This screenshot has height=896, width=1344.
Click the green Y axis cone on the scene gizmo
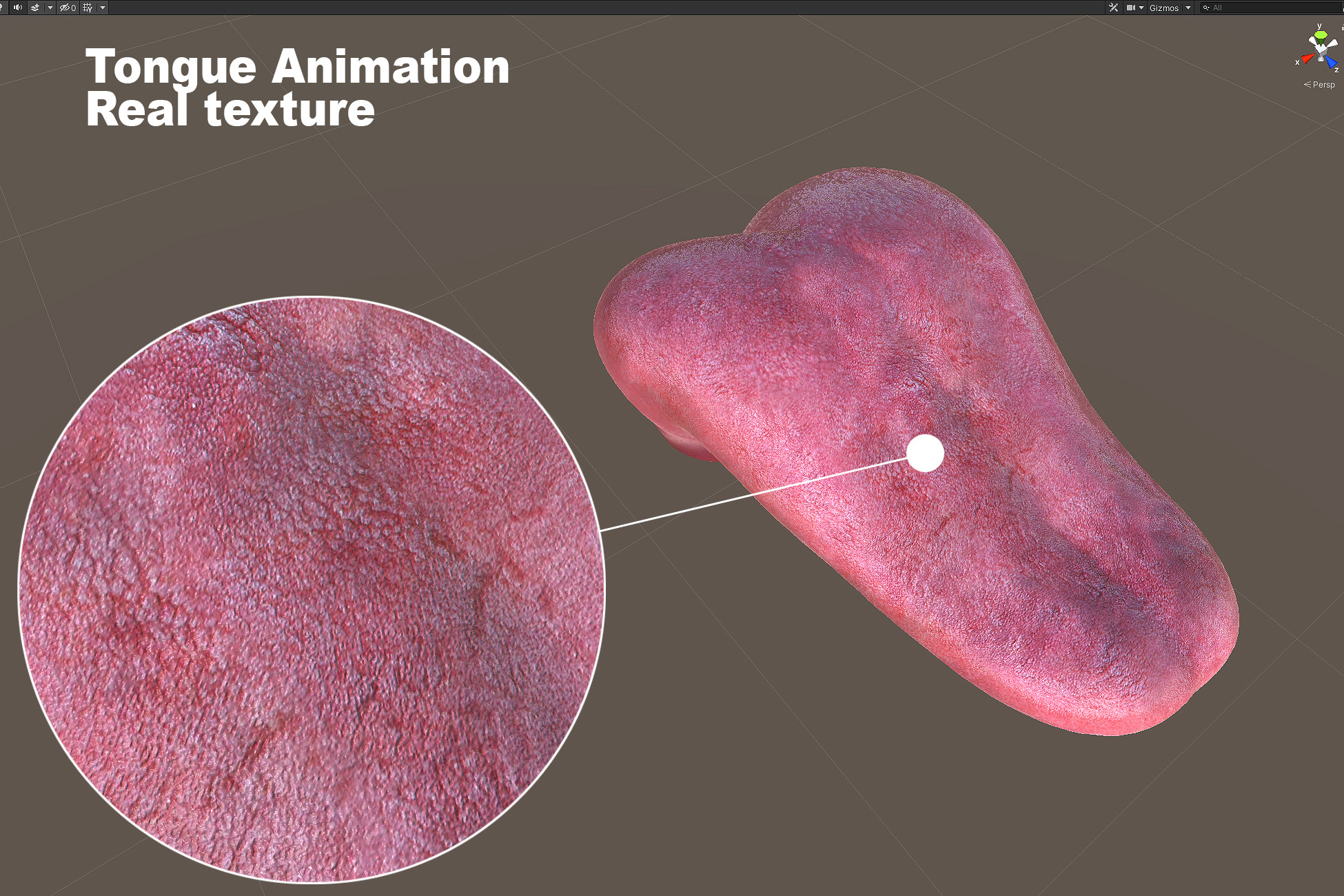tap(1322, 37)
